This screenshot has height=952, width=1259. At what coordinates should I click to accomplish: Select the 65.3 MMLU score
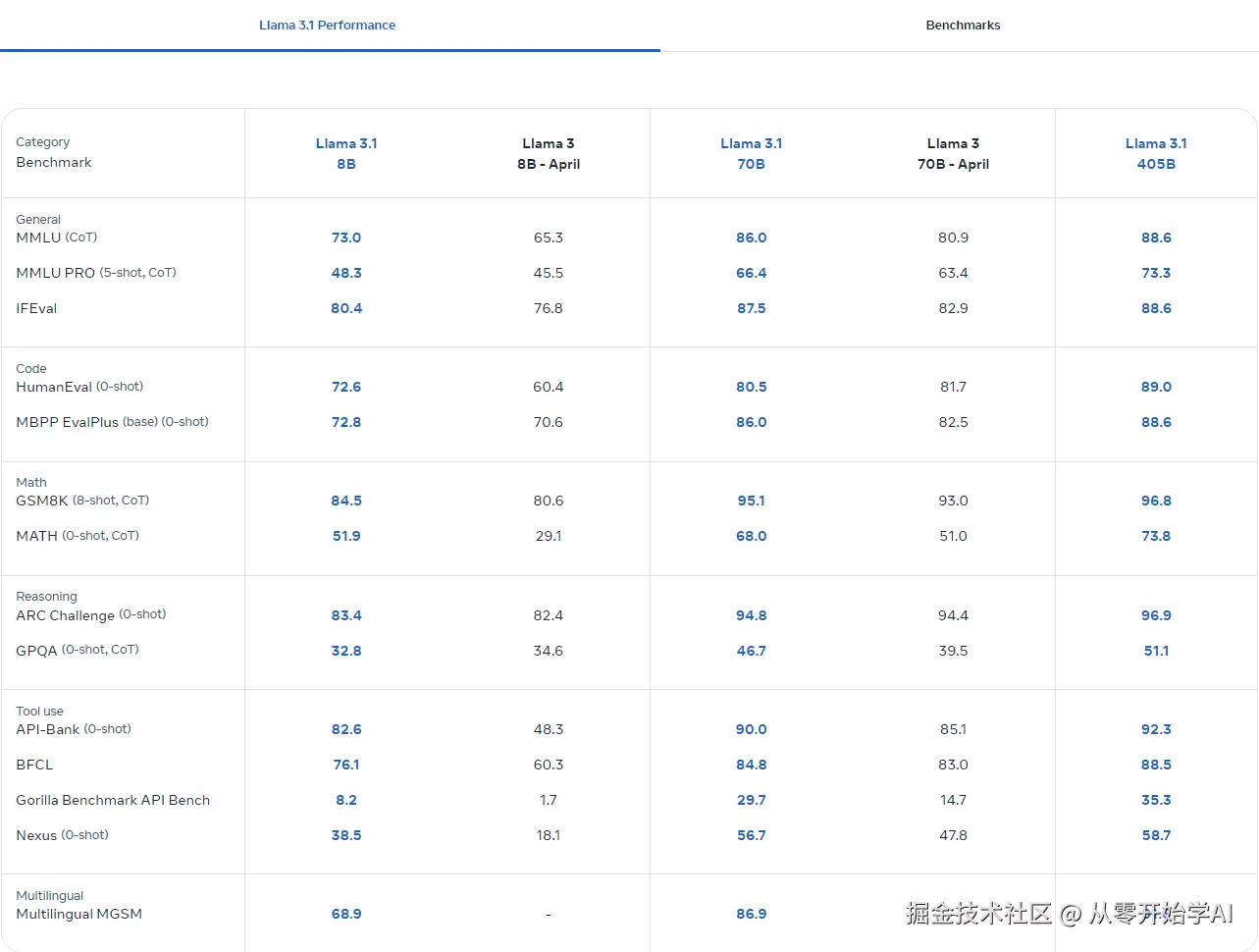(549, 238)
